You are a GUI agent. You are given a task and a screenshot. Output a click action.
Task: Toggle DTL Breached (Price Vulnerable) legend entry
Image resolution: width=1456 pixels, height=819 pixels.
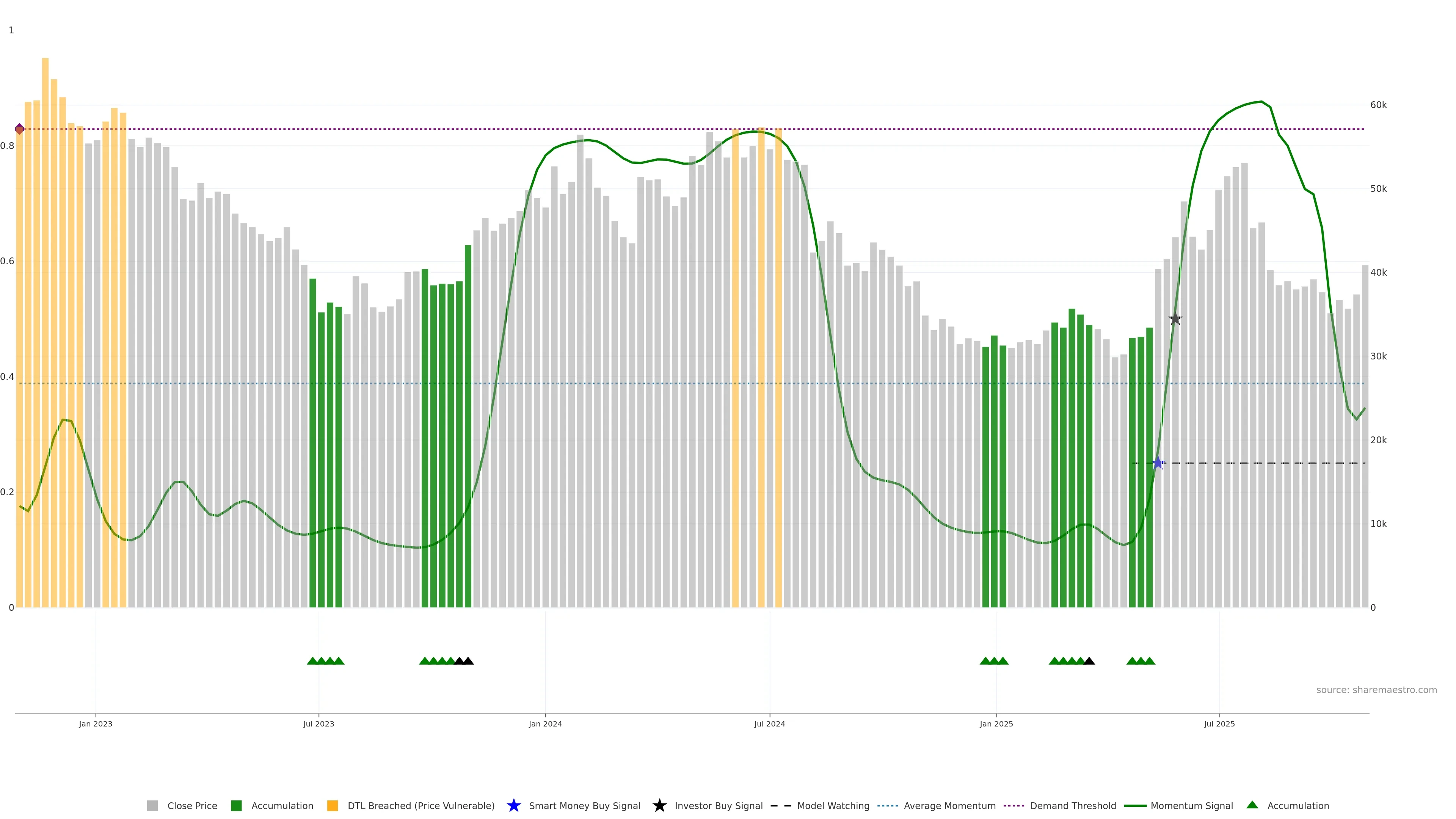pyautogui.click(x=420, y=805)
